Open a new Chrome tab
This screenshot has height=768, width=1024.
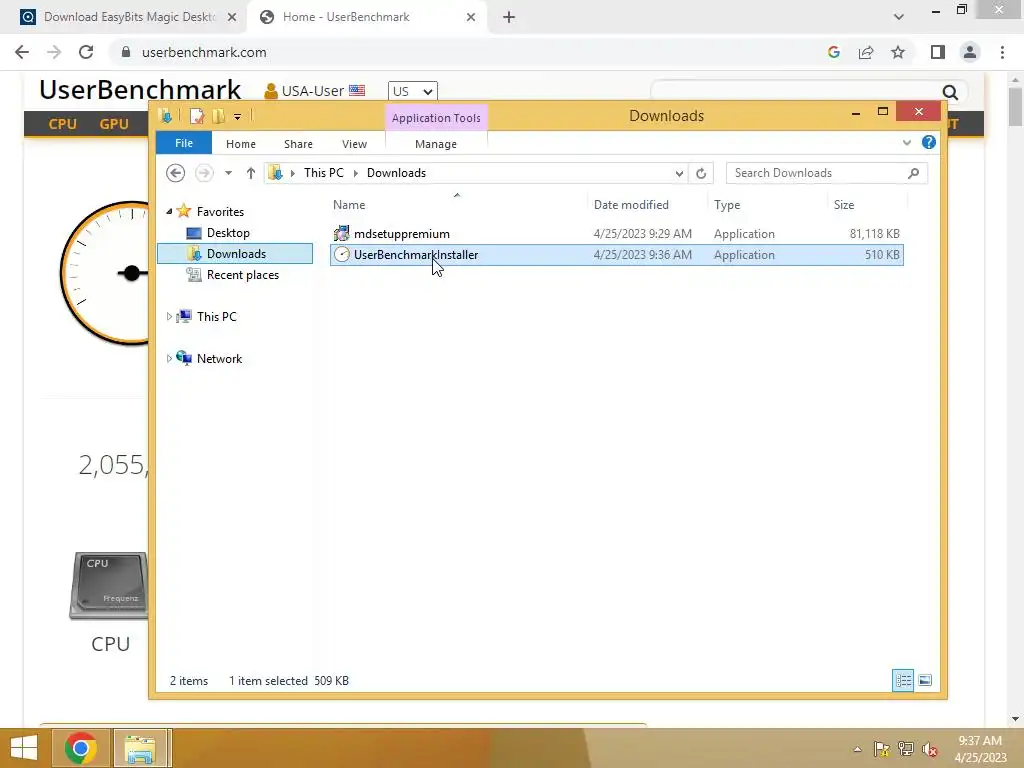pos(509,18)
